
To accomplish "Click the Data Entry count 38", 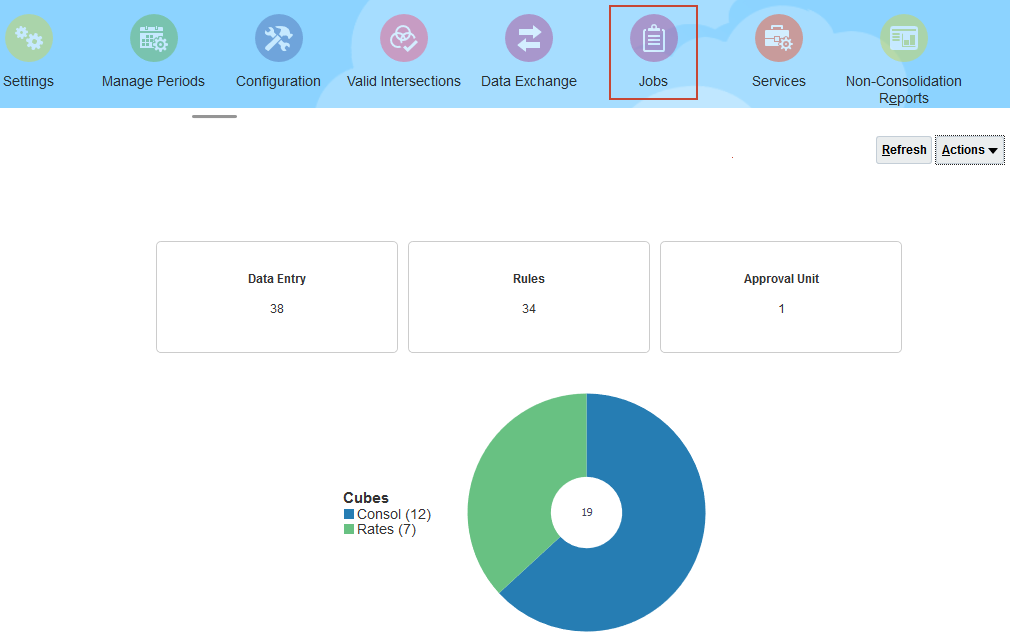I will point(277,309).
